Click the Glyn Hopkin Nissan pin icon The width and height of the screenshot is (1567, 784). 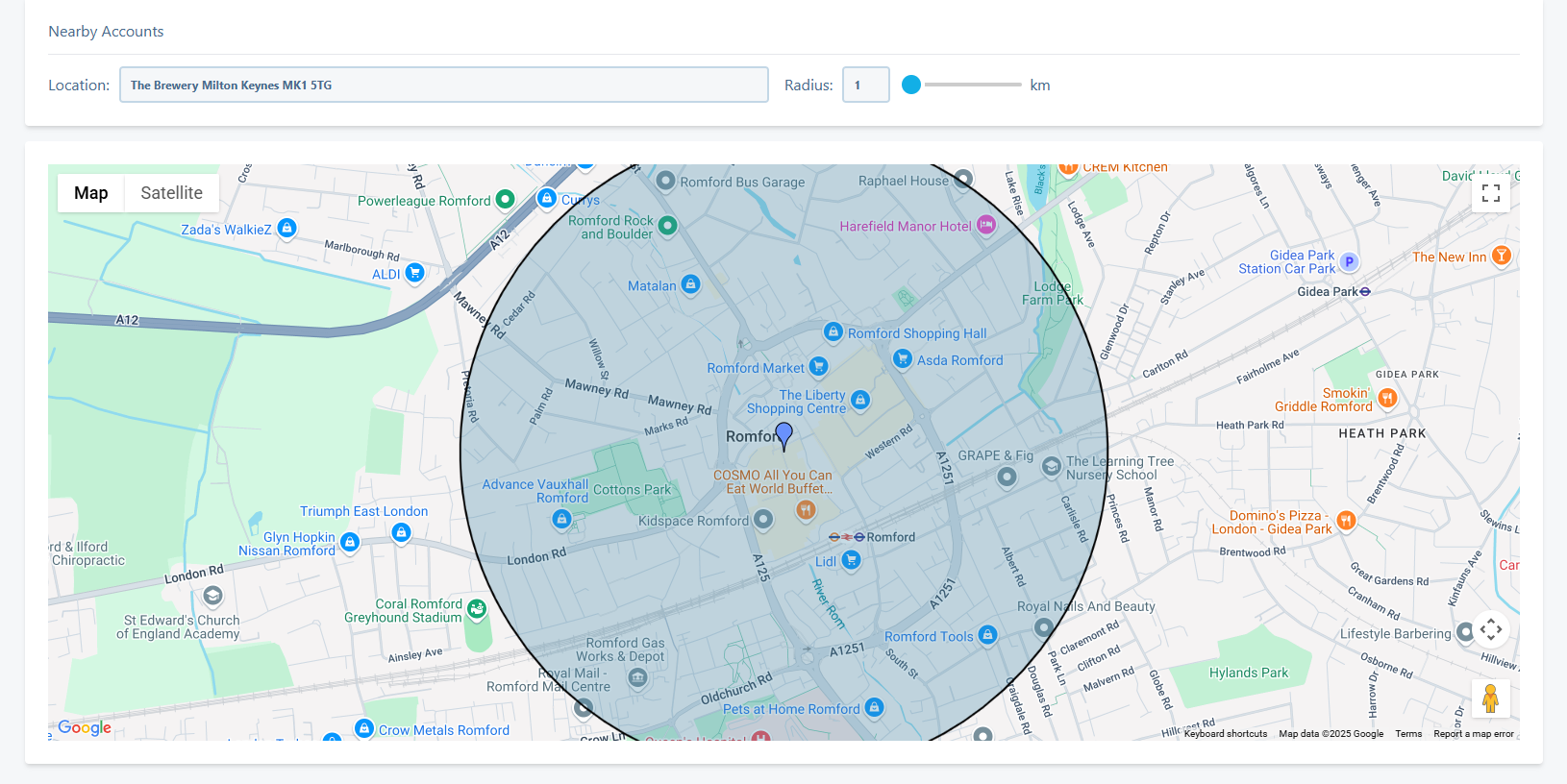click(350, 543)
